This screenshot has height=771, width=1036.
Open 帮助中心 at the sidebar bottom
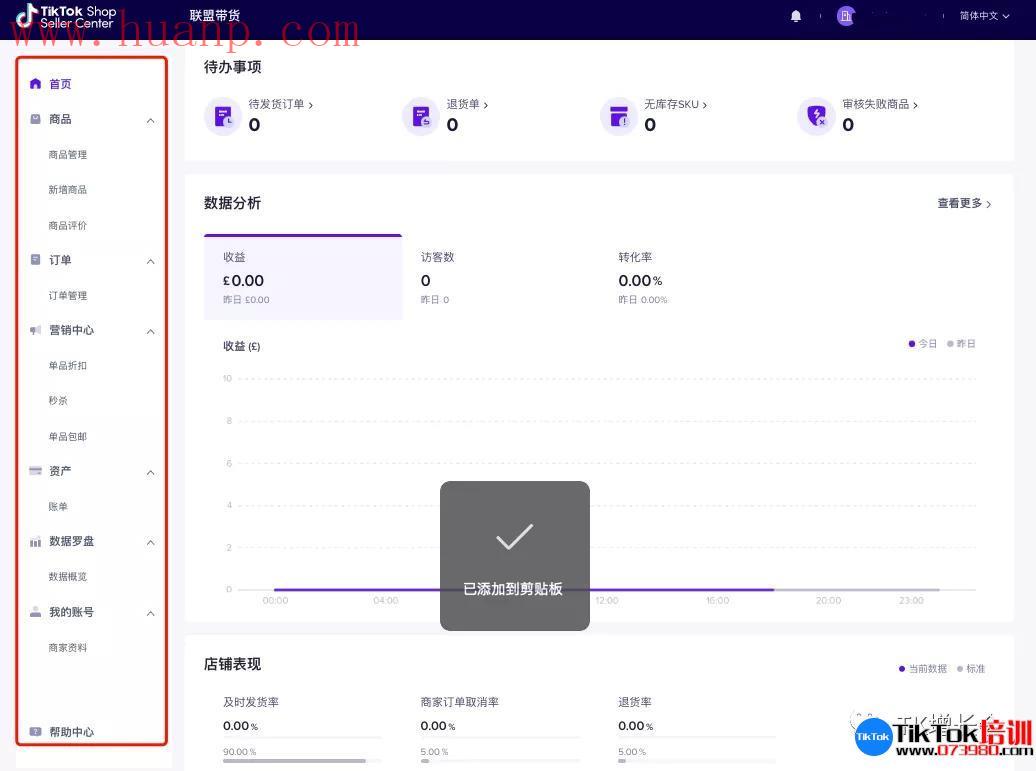click(71, 731)
